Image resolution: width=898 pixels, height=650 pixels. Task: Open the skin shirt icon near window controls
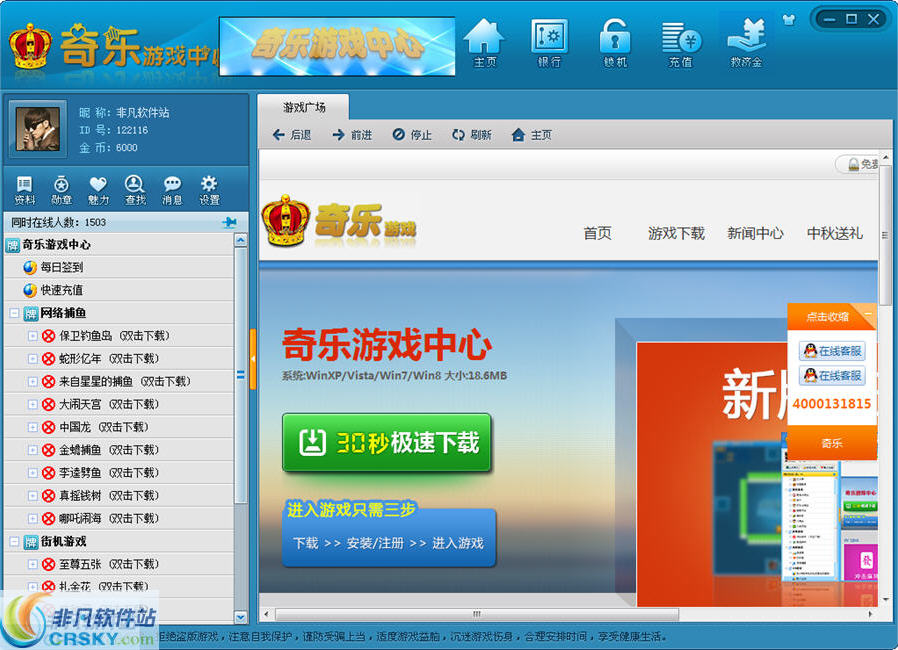coord(789,19)
